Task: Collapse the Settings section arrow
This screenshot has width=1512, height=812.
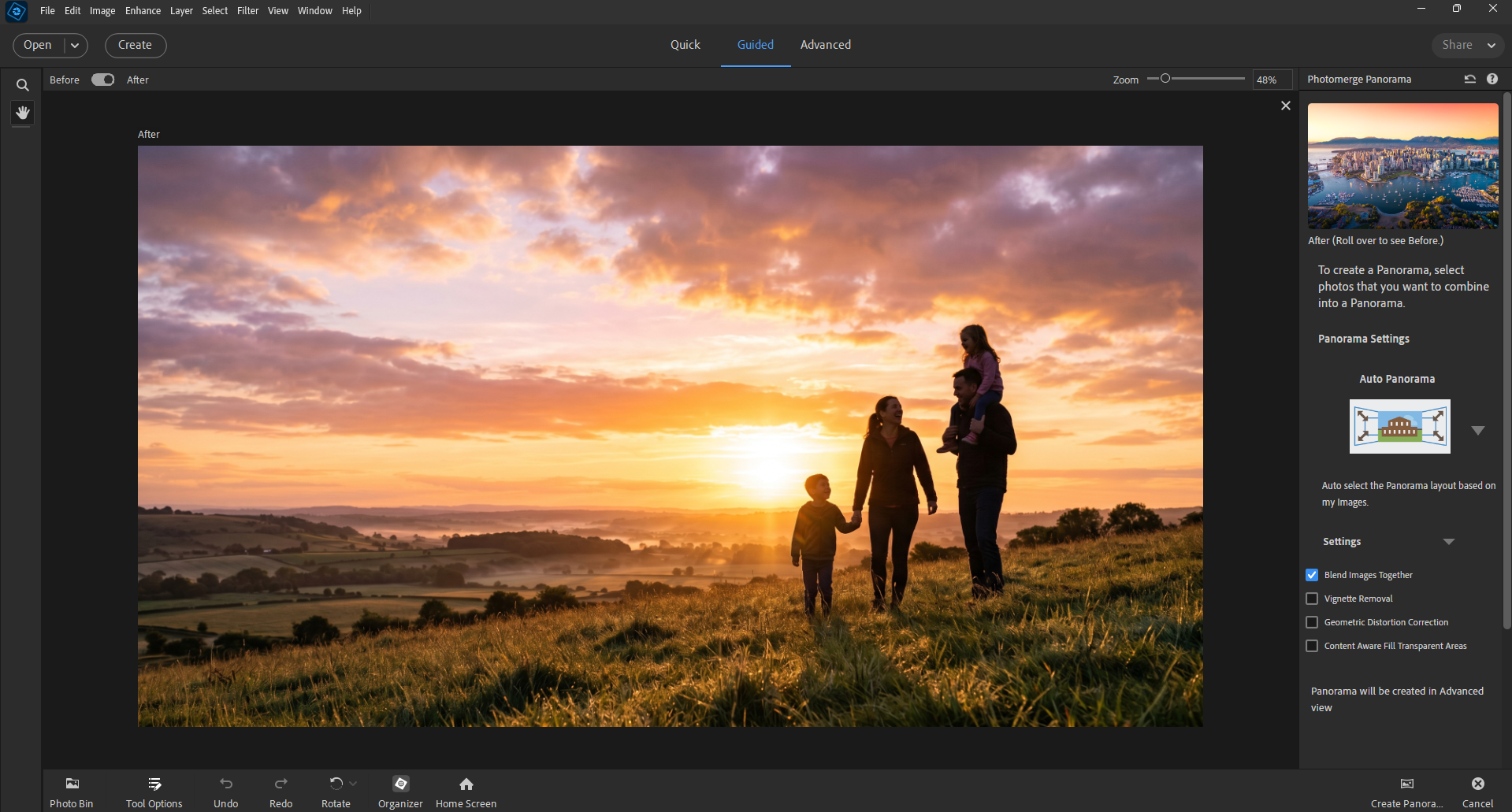Action: (x=1448, y=542)
